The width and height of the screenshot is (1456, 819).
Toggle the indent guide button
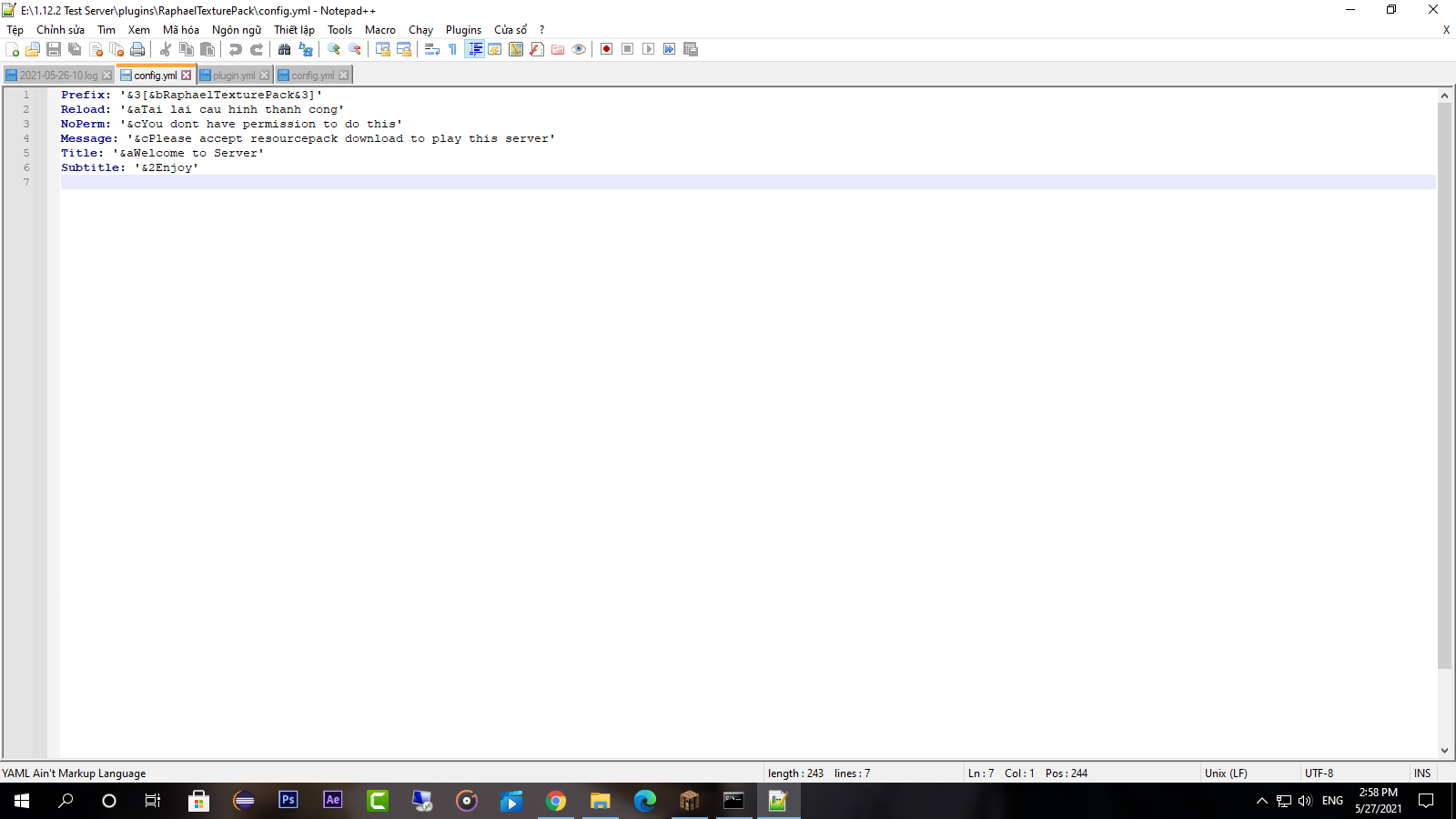(474, 49)
